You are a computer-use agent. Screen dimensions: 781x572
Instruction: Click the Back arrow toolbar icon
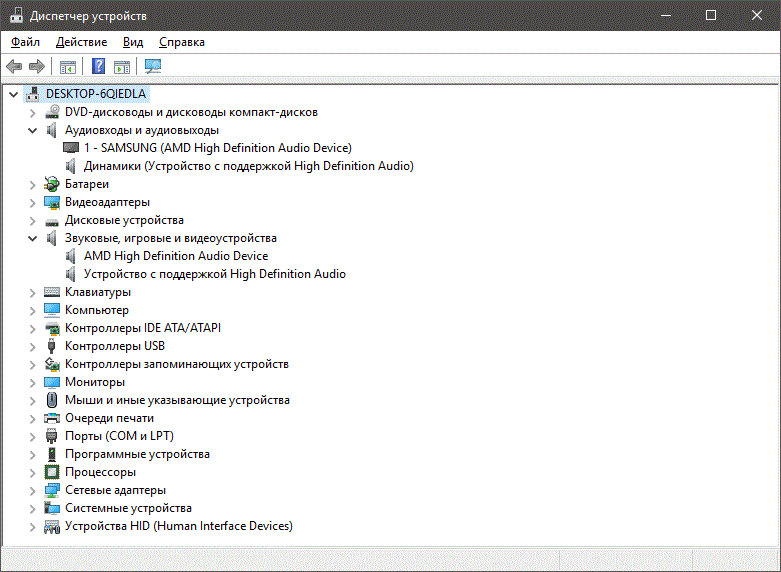click(14, 66)
